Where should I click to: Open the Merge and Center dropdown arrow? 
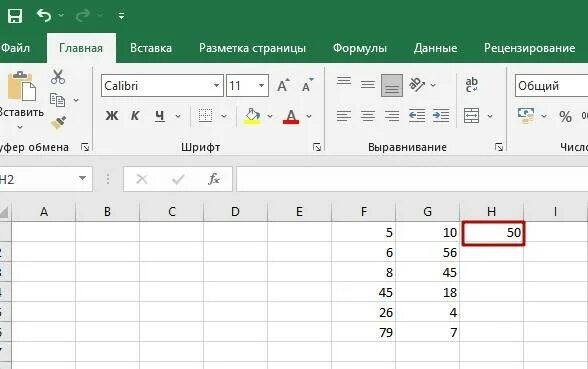(490, 116)
